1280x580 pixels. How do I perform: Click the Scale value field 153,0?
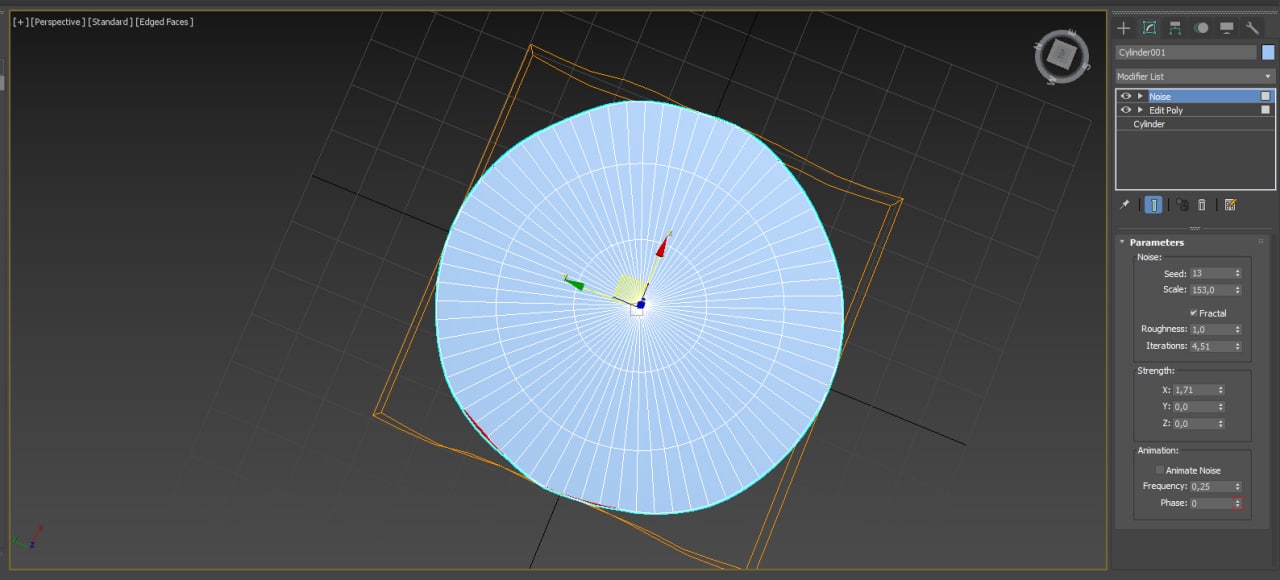pyautogui.click(x=1211, y=290)
